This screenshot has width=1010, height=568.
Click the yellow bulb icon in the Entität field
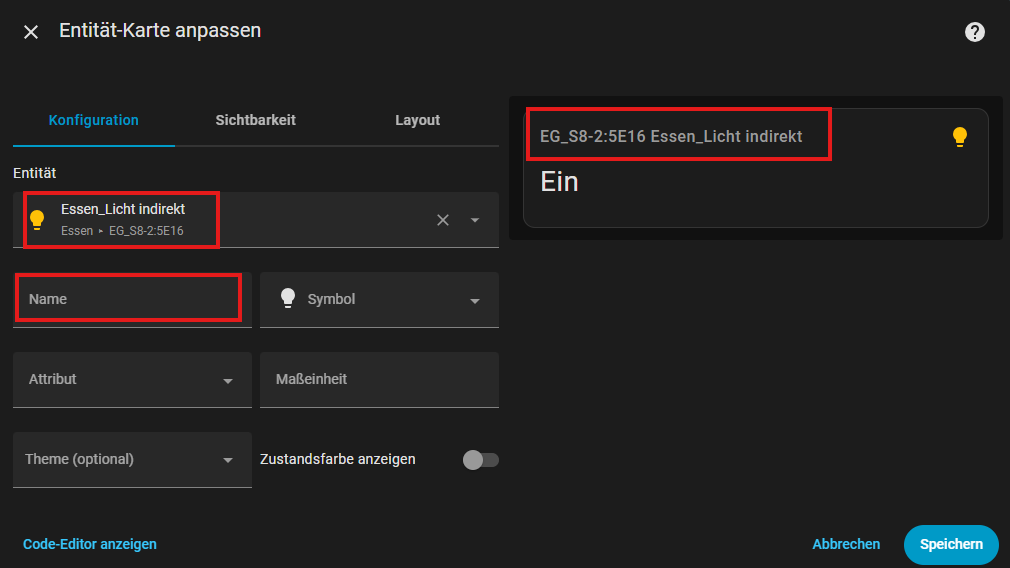[38, 220]
